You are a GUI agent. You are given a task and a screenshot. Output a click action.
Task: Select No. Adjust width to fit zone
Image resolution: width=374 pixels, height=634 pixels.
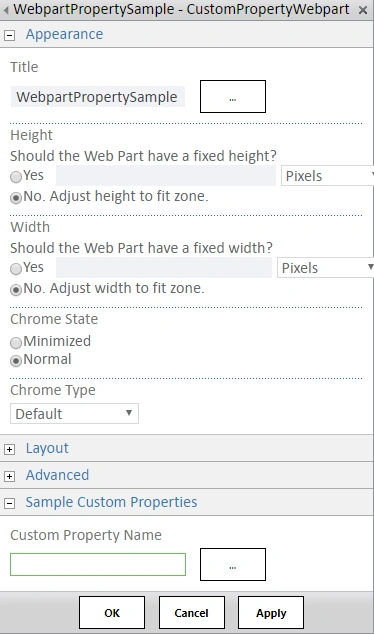(16, 290)
